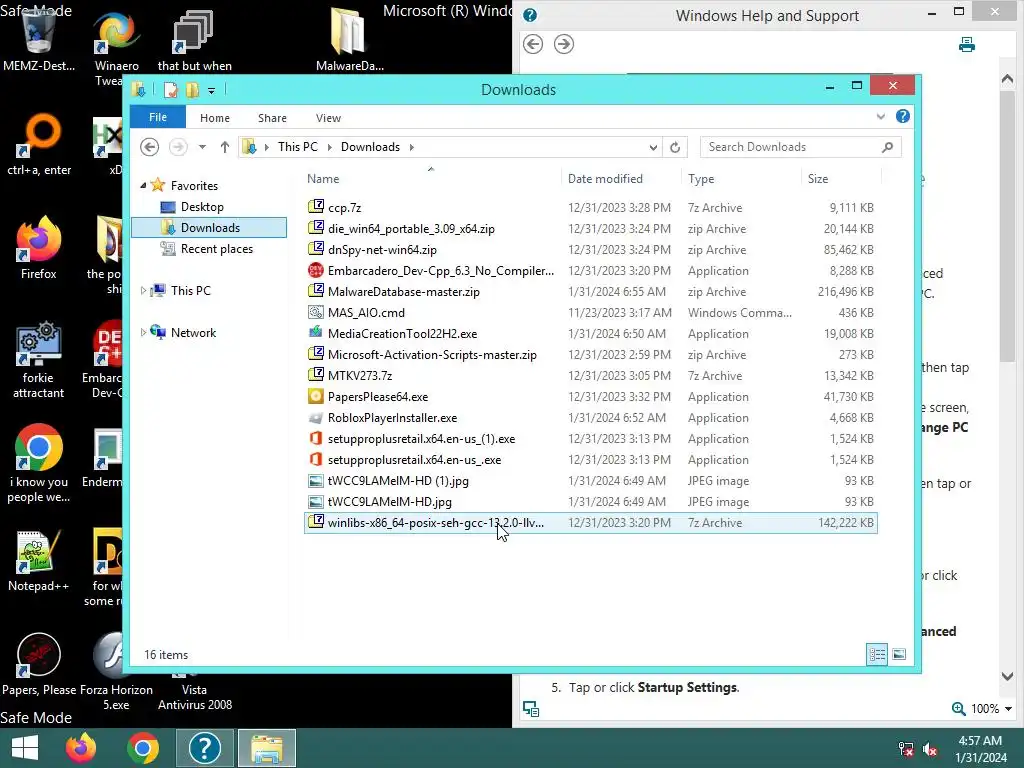Click the taskbar clock and date
The width and height of the screenshot is (1024, 768).
pyautogui.click(x=980, y=749)
